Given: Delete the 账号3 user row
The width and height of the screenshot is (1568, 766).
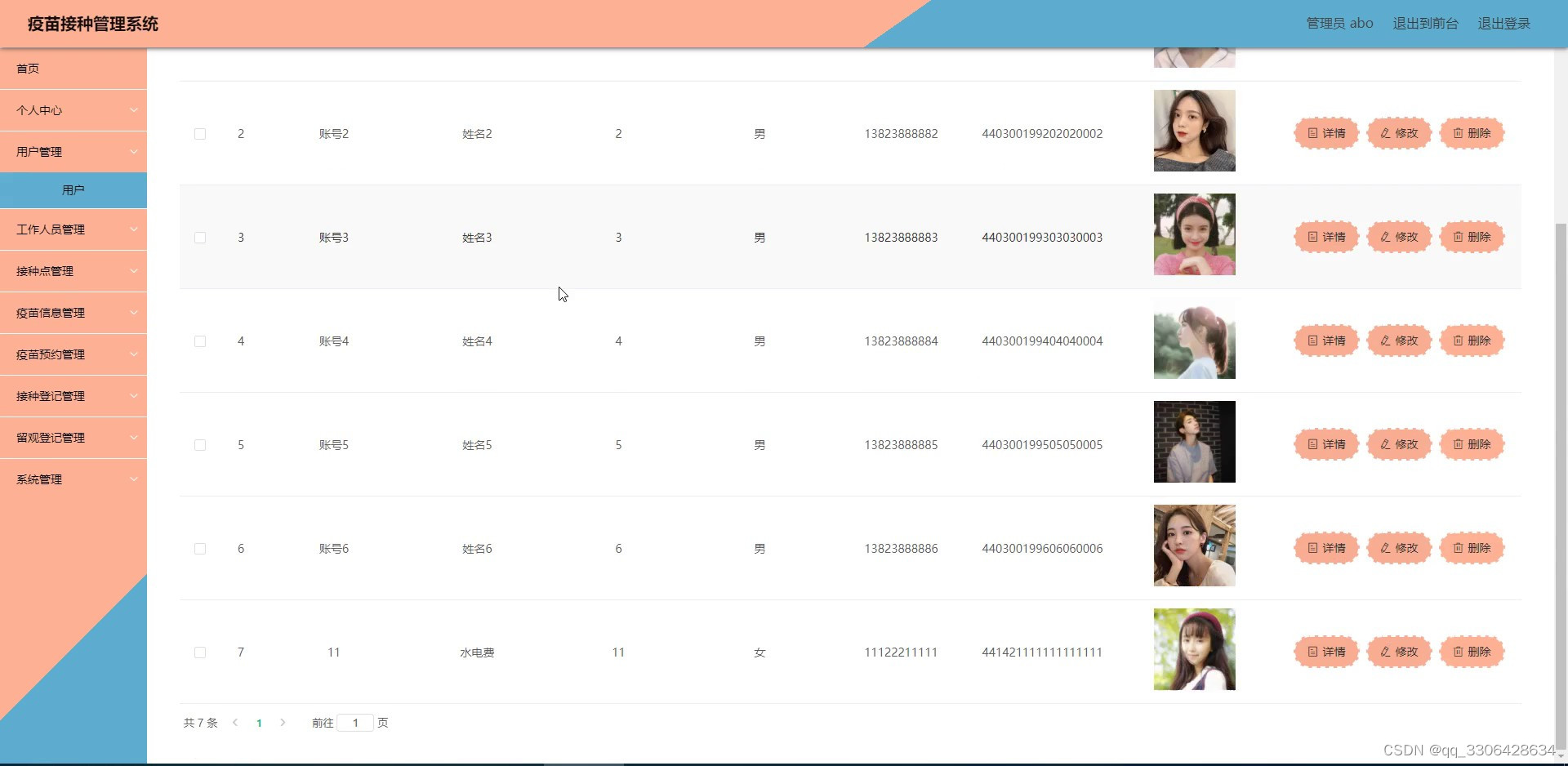Looking at the screenshot, I should click(1472, 237).
